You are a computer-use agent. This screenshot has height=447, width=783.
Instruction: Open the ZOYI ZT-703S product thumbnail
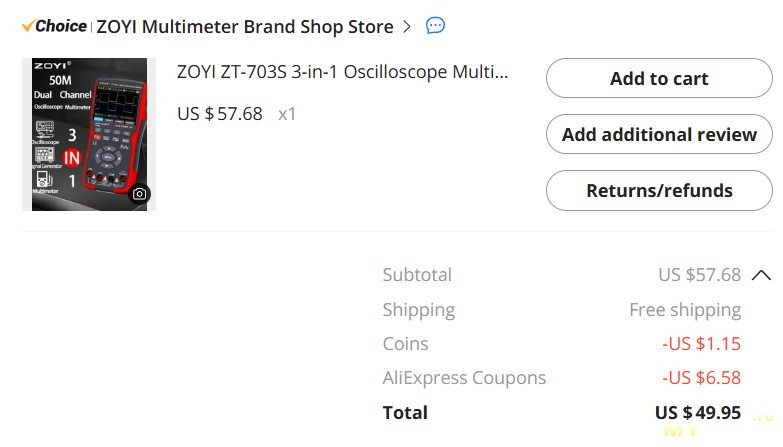pyautogui.click(x=89, y=134)
